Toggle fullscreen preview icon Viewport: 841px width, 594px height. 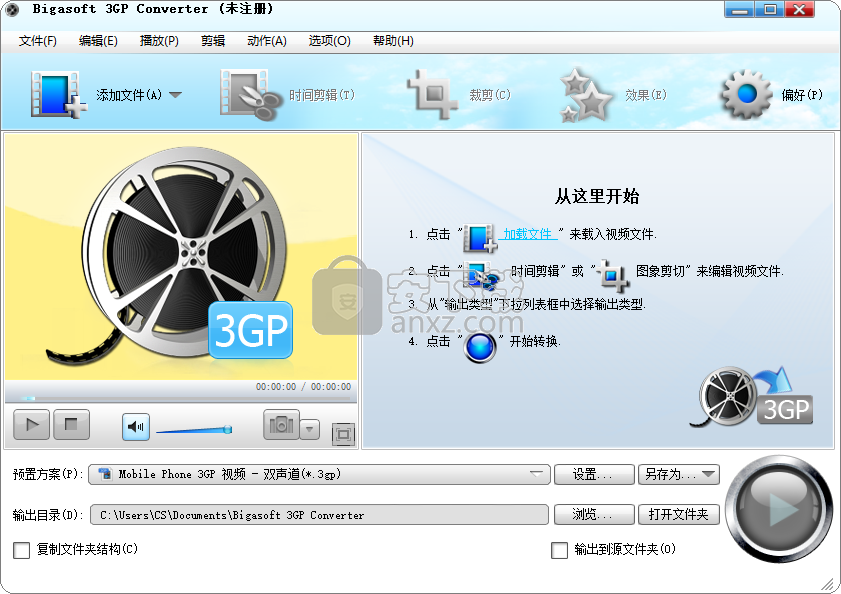point(343,434)
